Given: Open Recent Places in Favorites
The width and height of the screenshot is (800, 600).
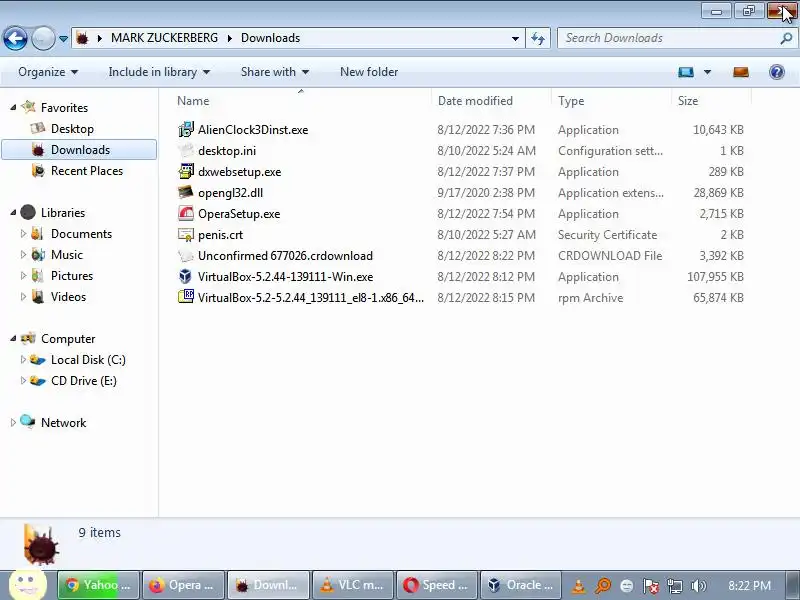Looking at the screenshot, I should (87, 170).
